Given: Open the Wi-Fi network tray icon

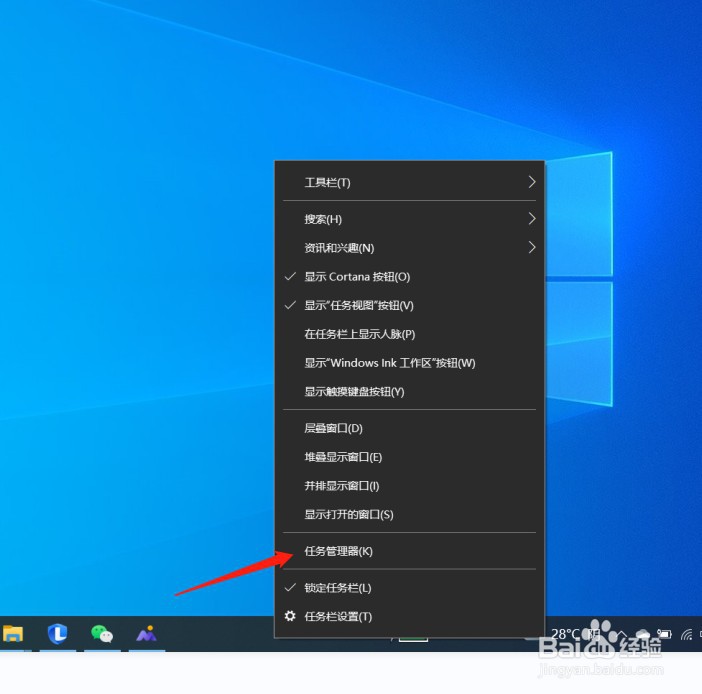Looking at the screenshot, I should coord(686,634).
